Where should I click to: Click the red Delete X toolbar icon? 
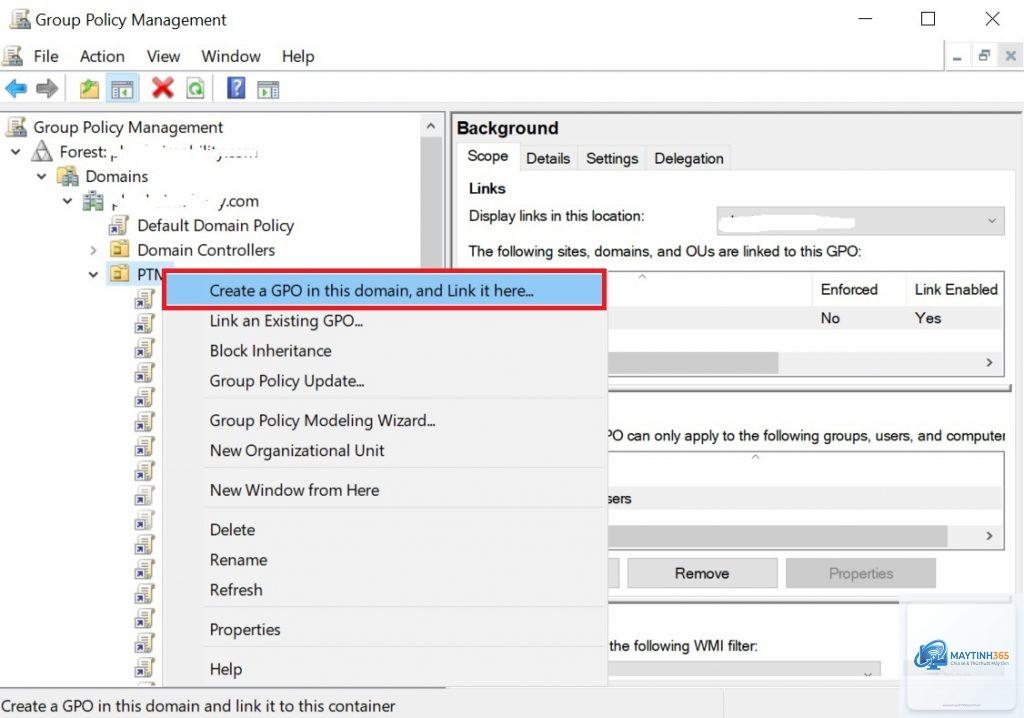[x=162, y=88]
